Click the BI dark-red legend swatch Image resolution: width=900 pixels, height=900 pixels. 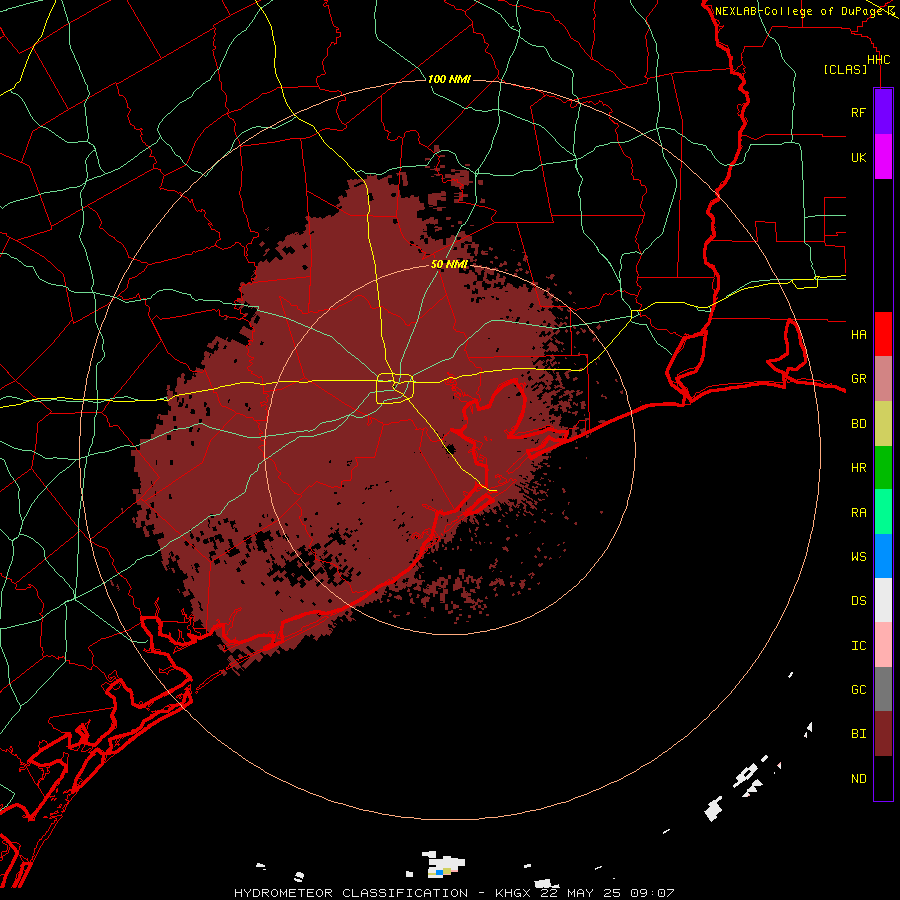pyautogui.click(x=883, y=734)
